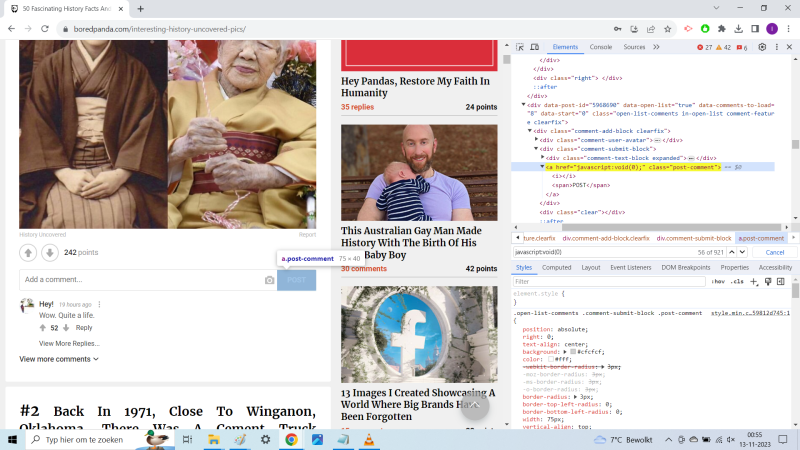Toggle the :hov element state button
Screen dimensions: 800x450
(x=718, y=282)
